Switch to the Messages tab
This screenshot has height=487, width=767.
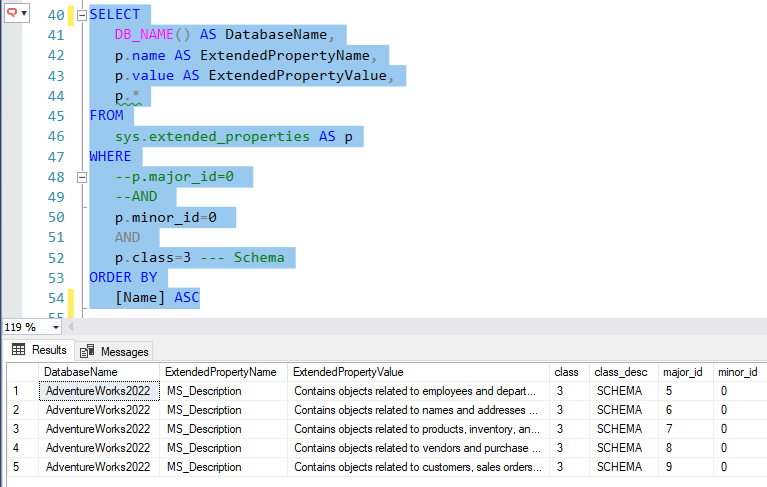(x=114, y=352)
